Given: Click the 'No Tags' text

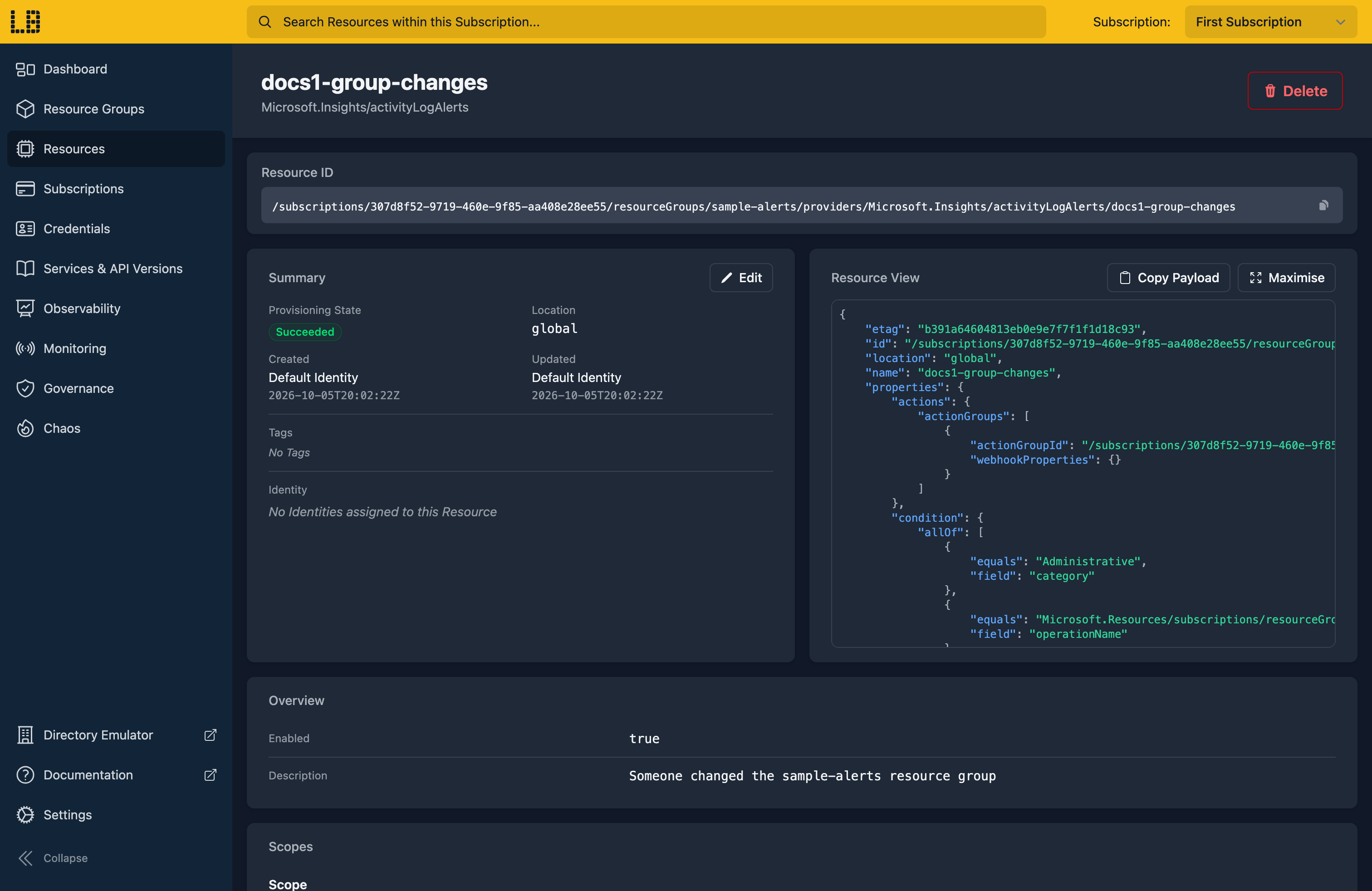Looking at the screenshot, I should [289, 453].
